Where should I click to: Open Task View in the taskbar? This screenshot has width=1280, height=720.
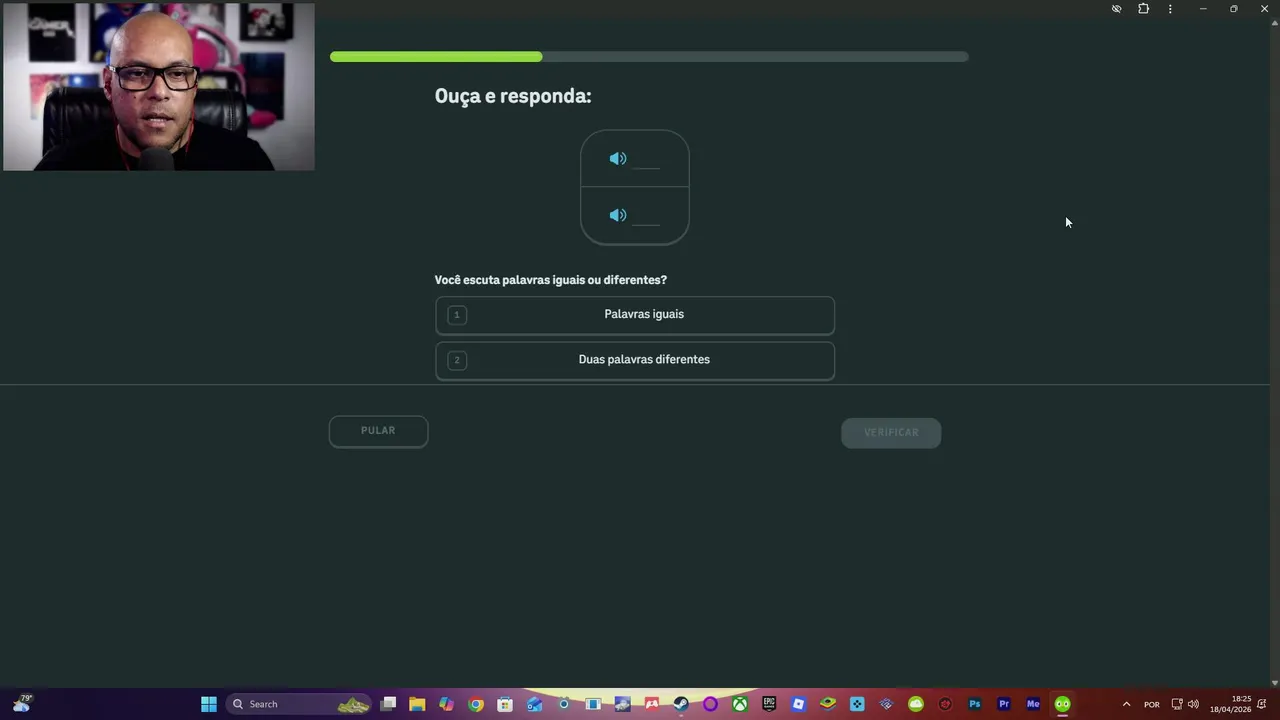coord(388,704)
